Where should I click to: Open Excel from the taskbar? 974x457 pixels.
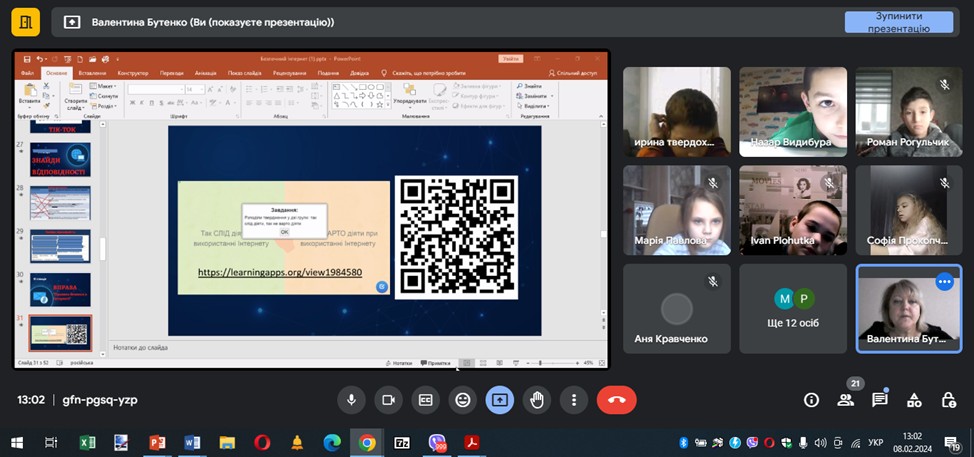pos(87,443)
